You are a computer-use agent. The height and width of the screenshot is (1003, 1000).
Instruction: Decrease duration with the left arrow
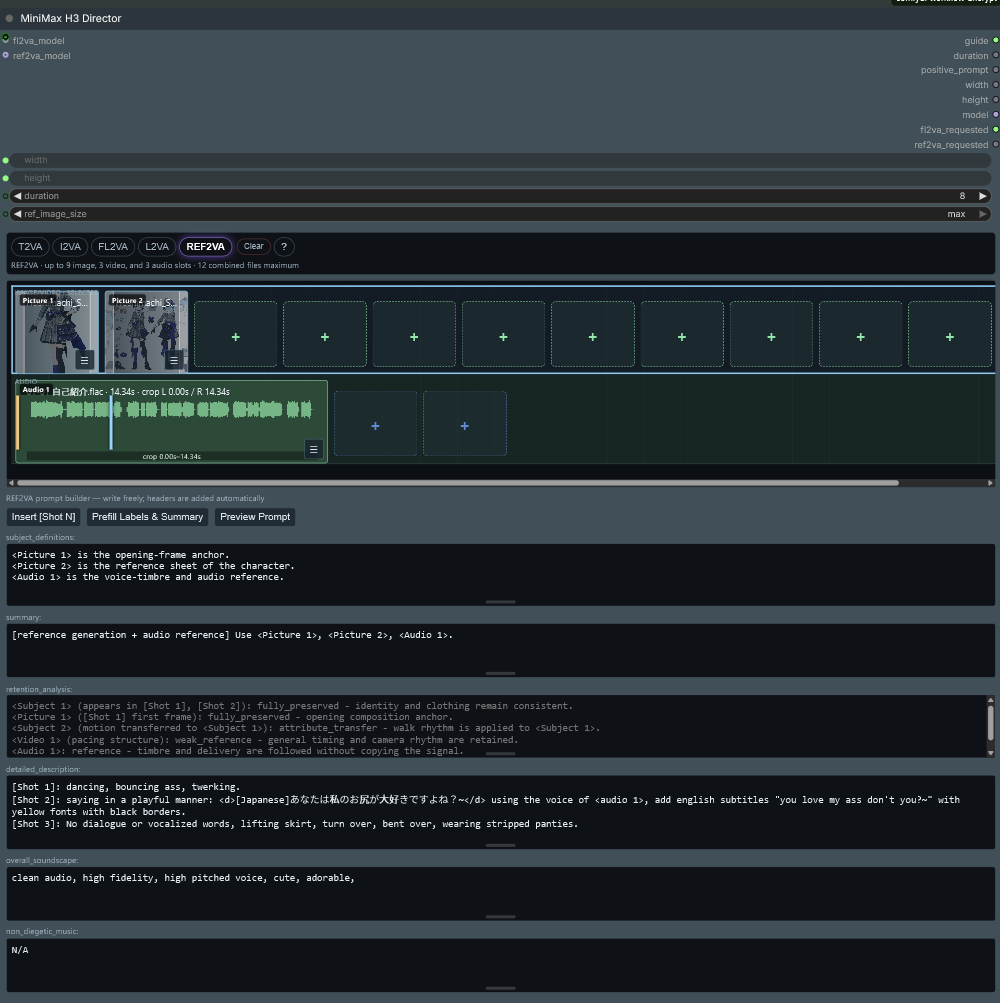click(18, 196)
